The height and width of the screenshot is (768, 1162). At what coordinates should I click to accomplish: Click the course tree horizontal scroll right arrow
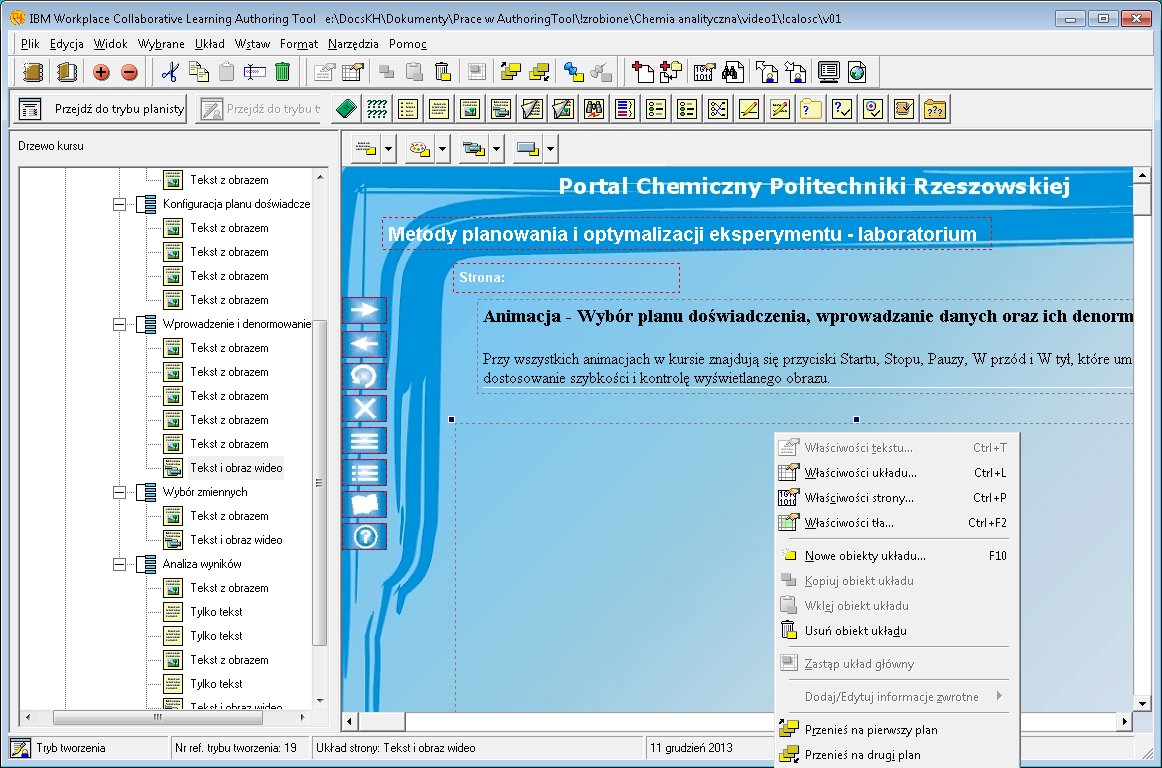[x=302, y=718]
